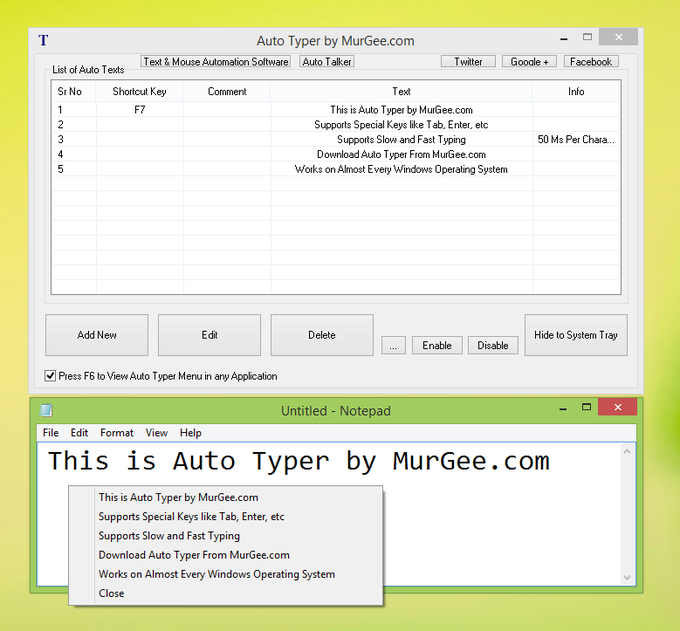Click Text & Mouse Automation Software link
680x631 pixels.
tap(216, 62)
